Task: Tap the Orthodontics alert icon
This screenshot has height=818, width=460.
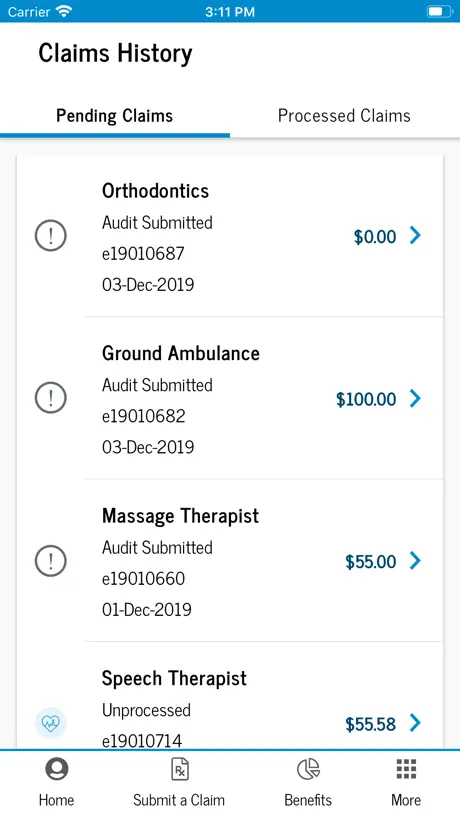Action: click(51, 236)
